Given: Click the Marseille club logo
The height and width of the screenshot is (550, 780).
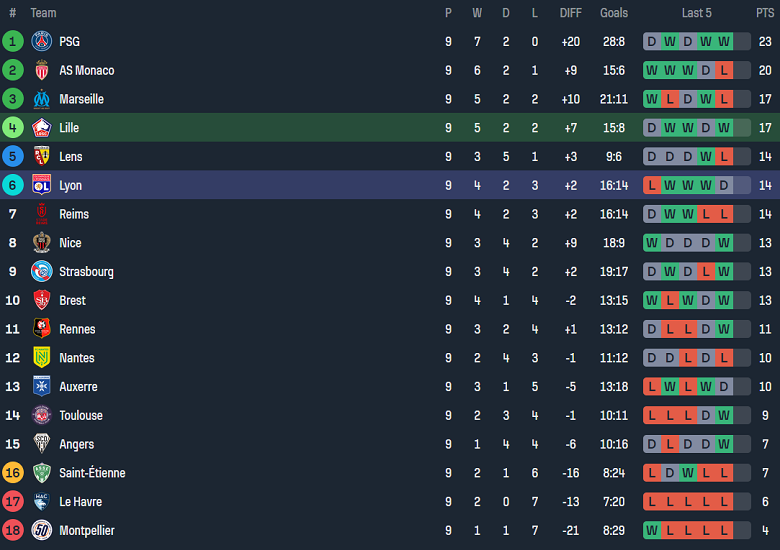Looking at the screenshot, I should [x=41, y=99].
